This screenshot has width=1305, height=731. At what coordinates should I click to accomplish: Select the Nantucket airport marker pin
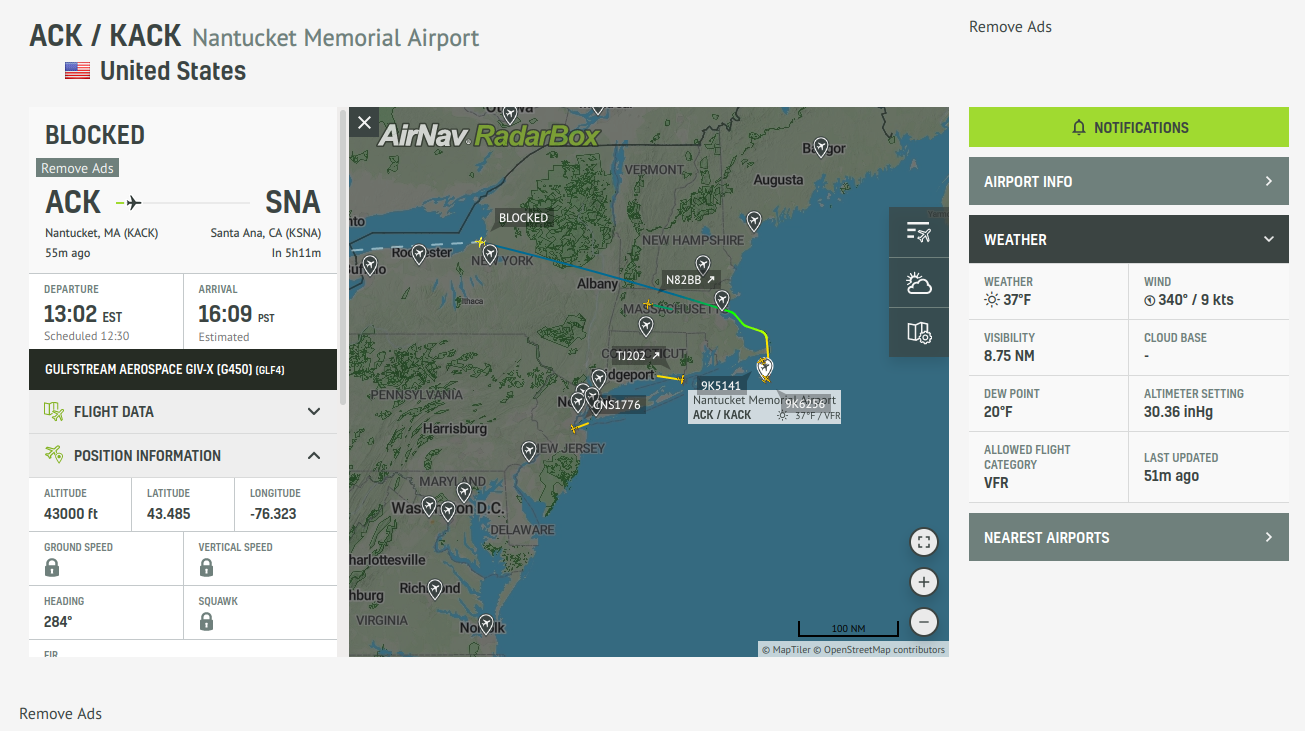(766, 370)
